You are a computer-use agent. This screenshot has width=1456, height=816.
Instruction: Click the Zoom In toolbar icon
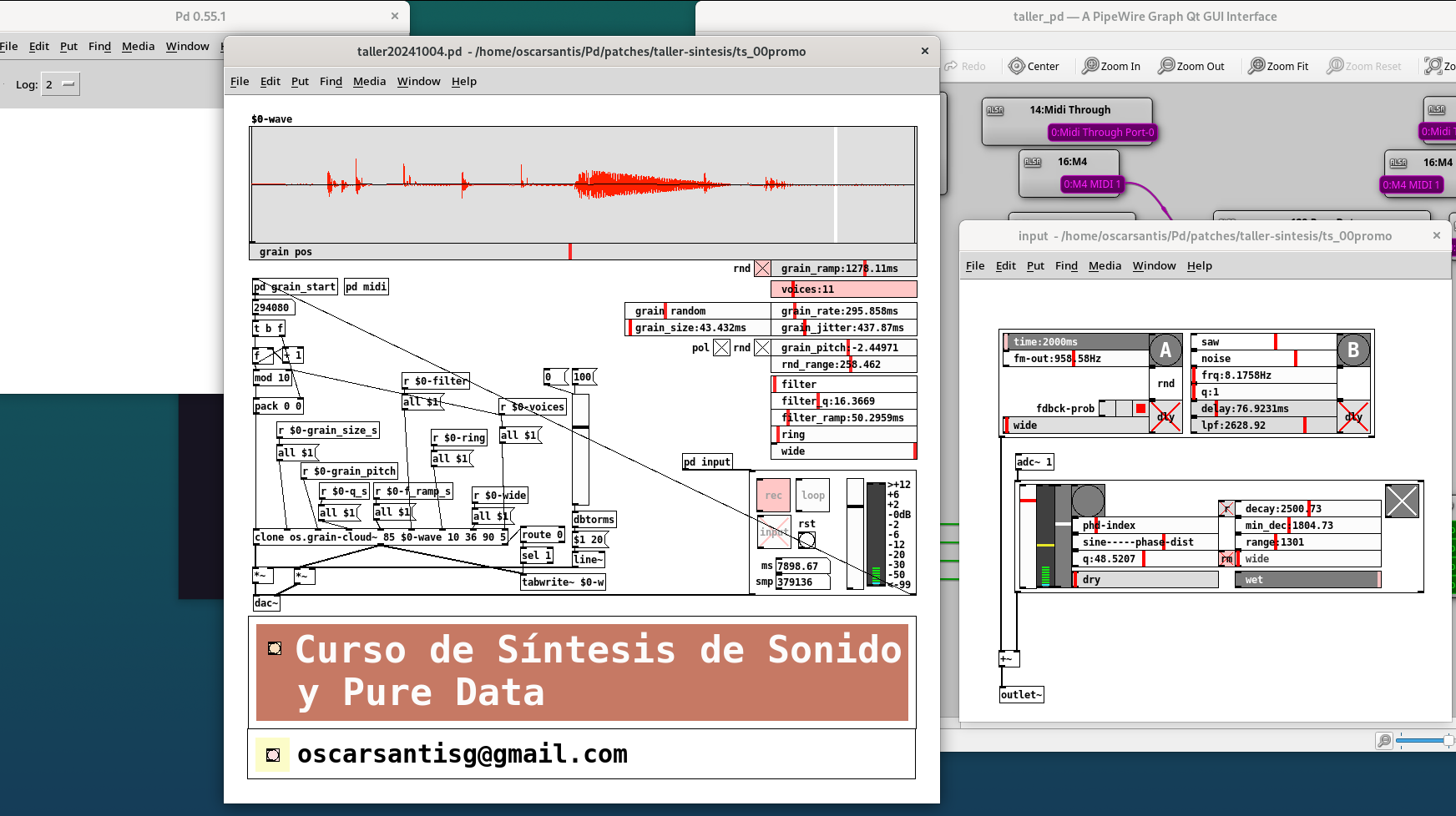coord(1090,66)
